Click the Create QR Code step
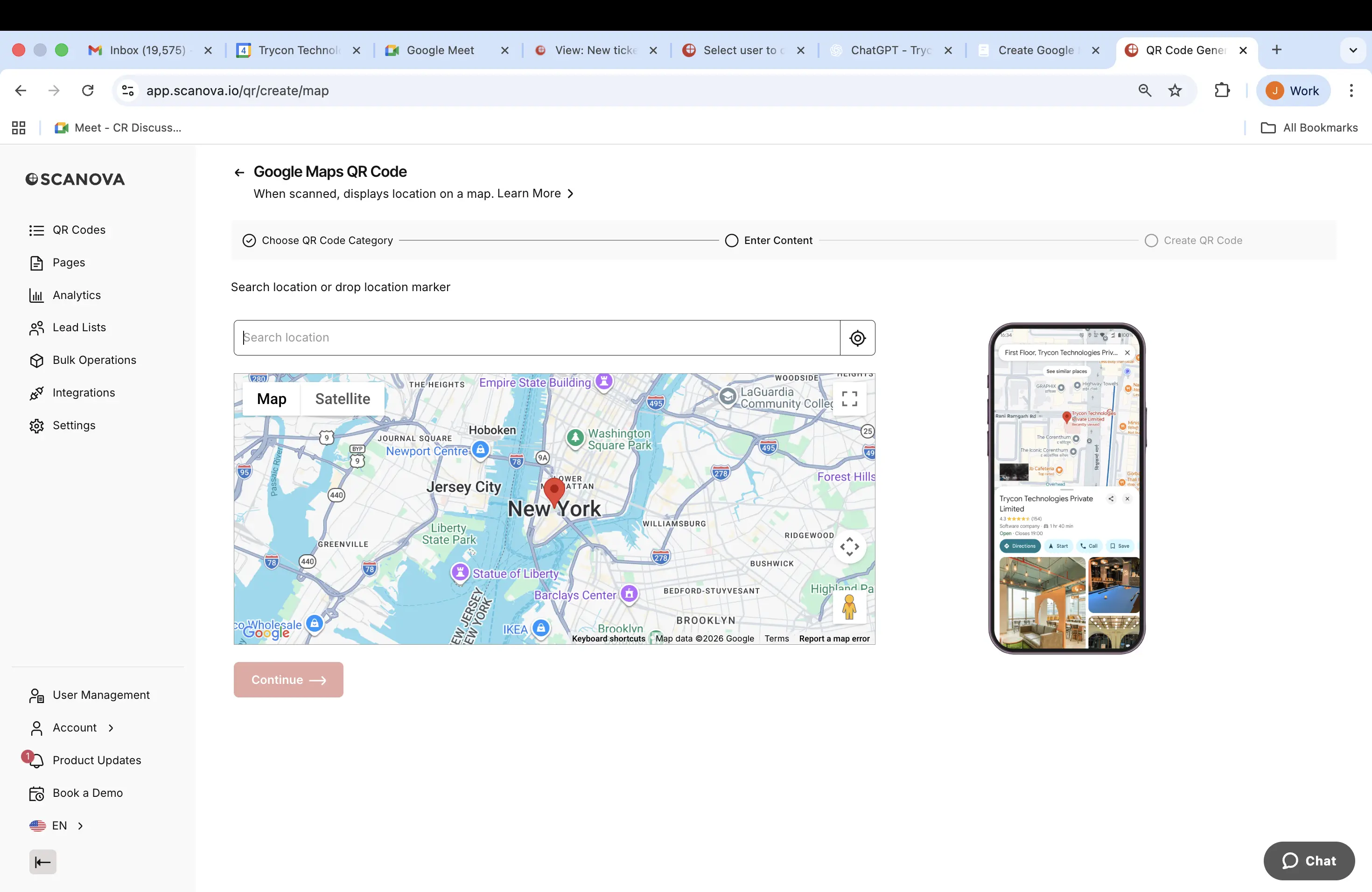Screen dimensions: 1372x892 1193,240
